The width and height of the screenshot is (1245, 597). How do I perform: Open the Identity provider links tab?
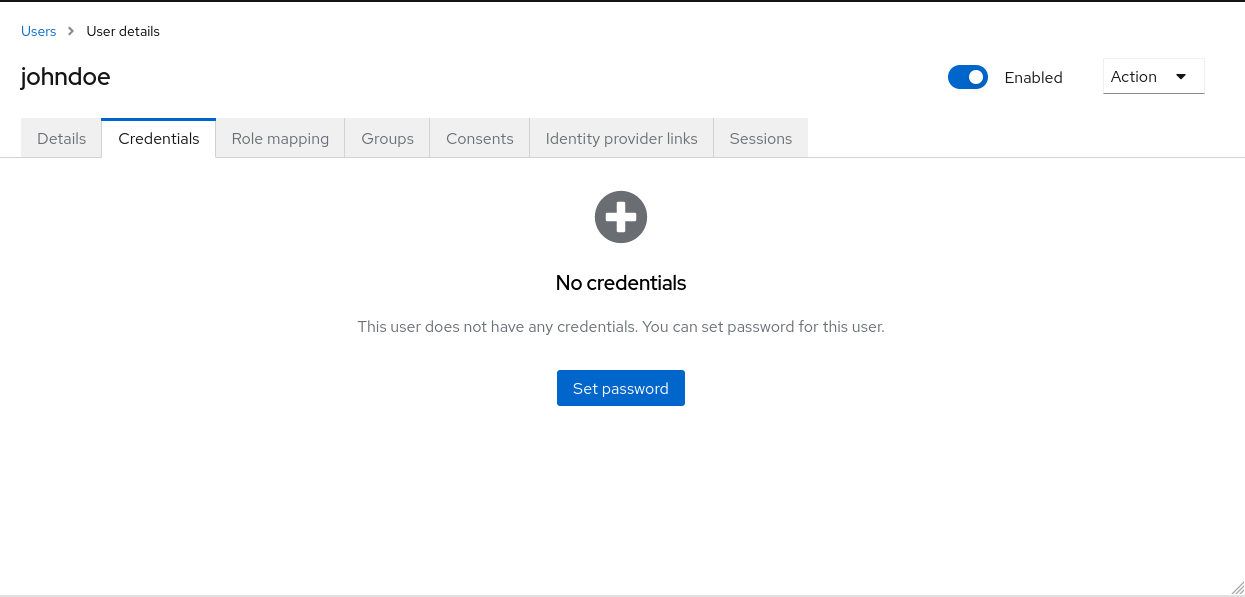tap(621, 138)
